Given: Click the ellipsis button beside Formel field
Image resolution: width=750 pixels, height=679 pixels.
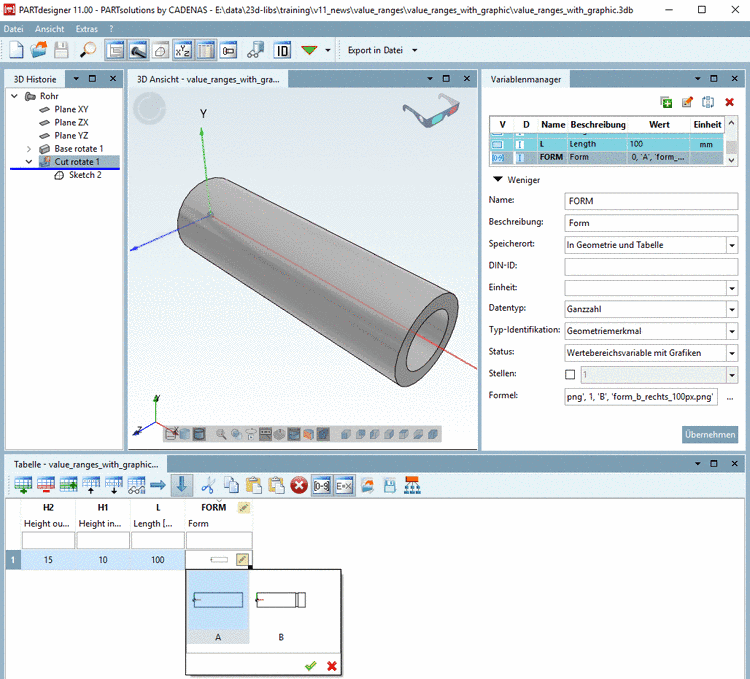Looking at the screenshot, I should [730, 397].
